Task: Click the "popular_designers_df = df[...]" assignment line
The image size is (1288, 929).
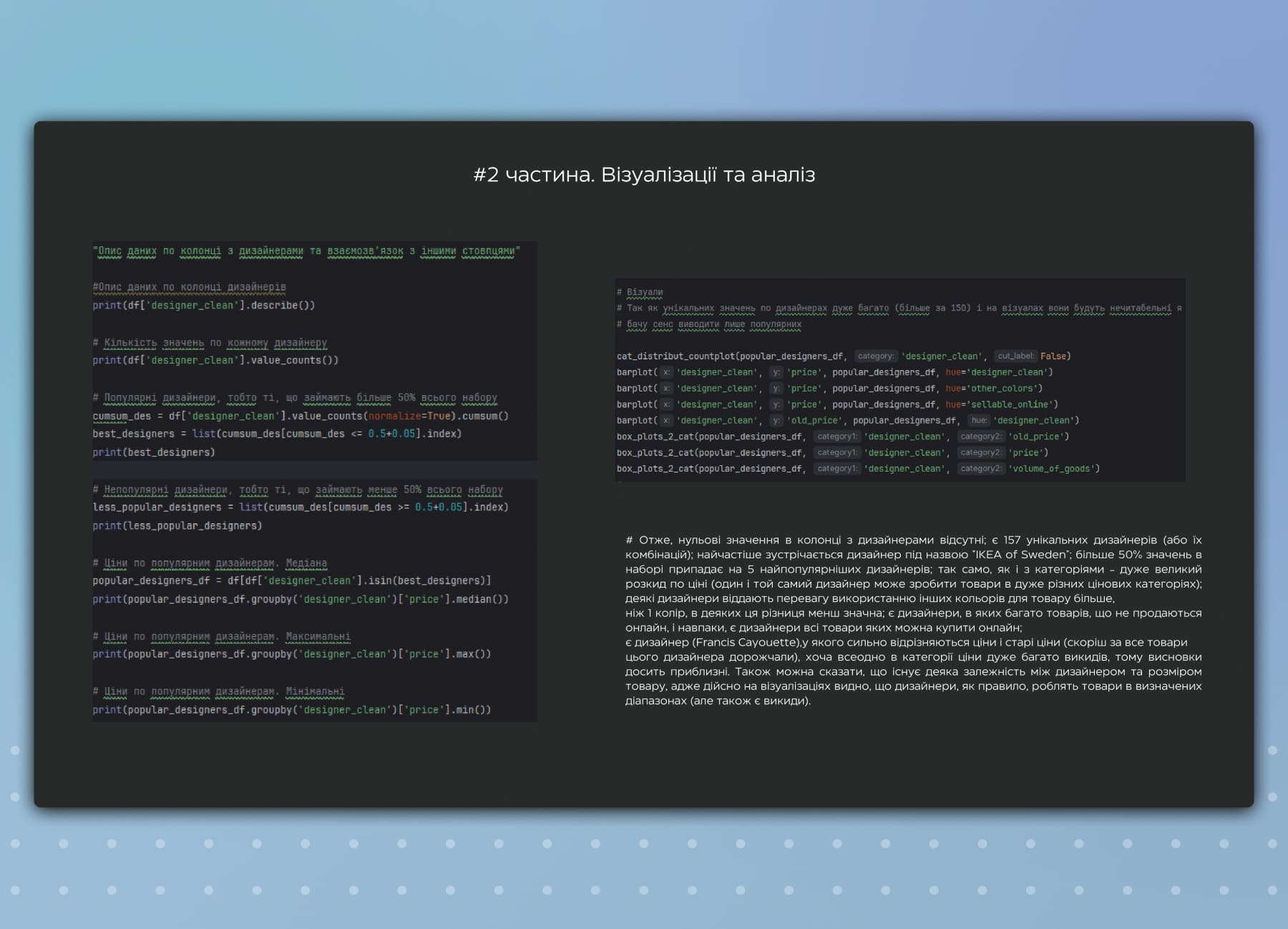Action: (x=292, y=581)
